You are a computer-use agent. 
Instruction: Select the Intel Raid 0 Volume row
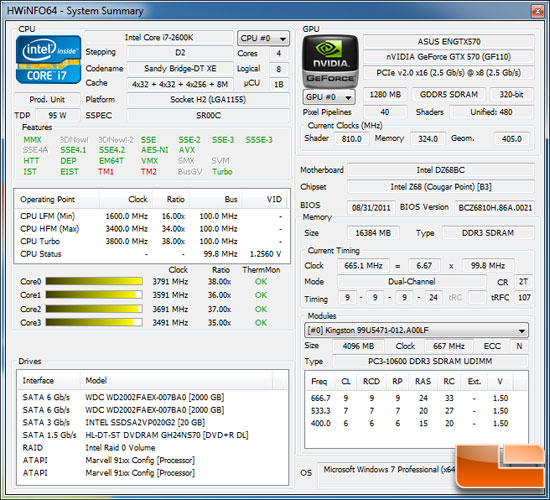153,448
